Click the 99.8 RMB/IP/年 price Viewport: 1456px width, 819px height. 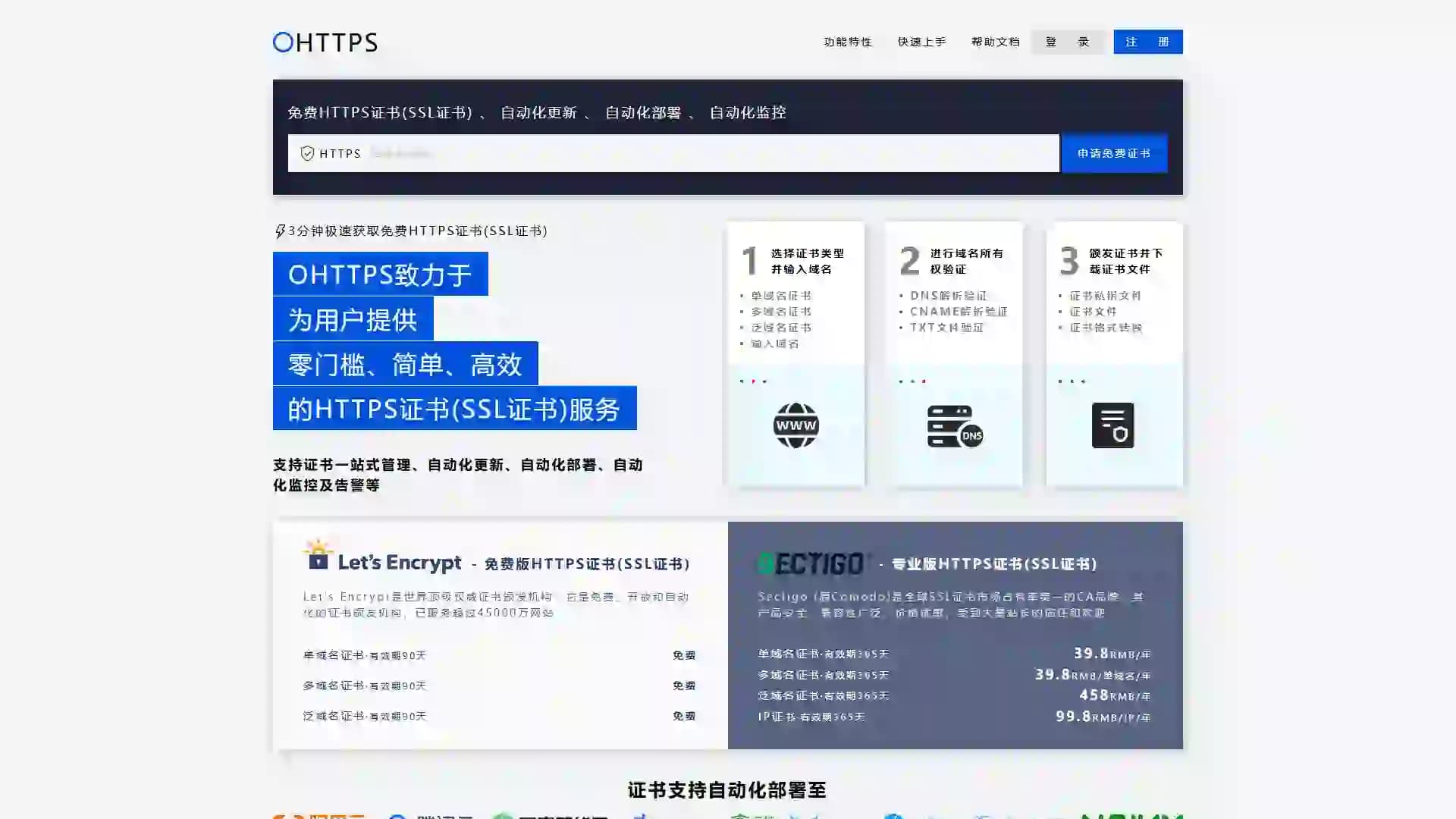(x=1103, y=716)
